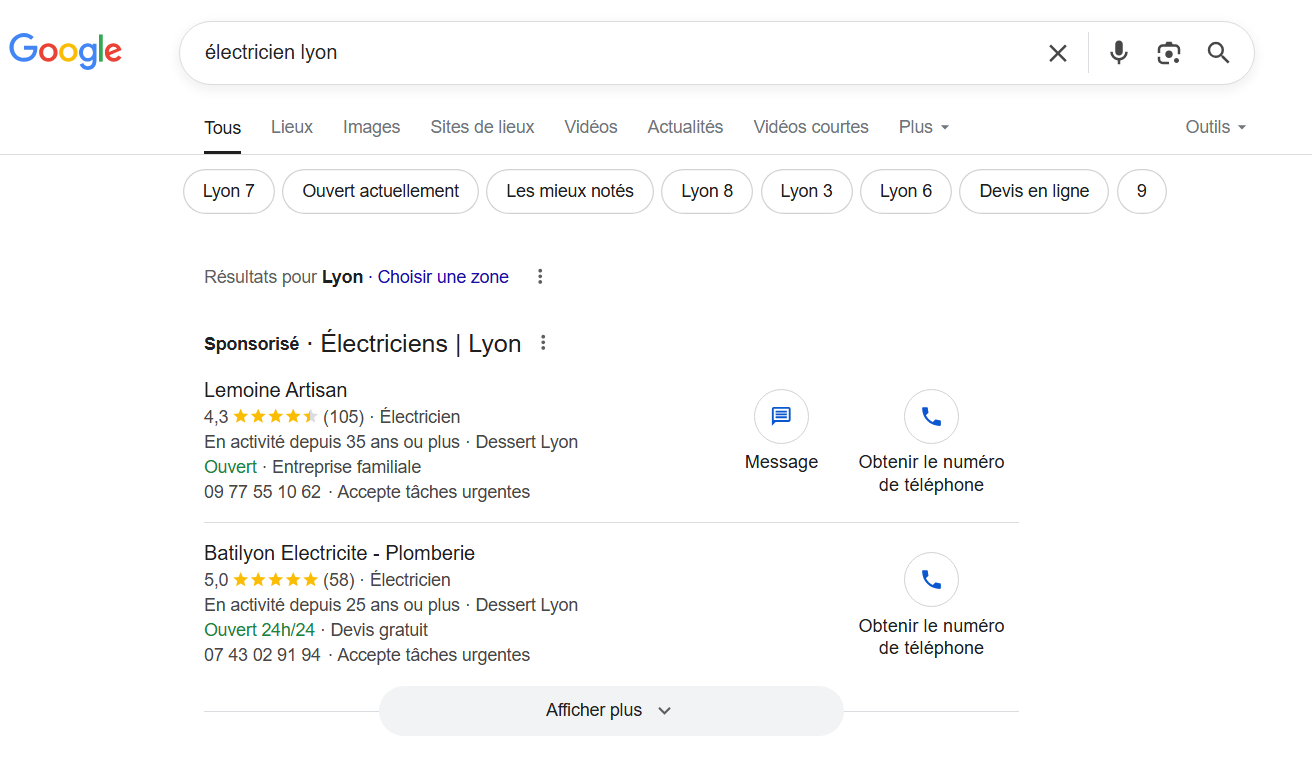
Task: Open the Batilyon Electricite - Plomberie listing
Action: (340, 553)
